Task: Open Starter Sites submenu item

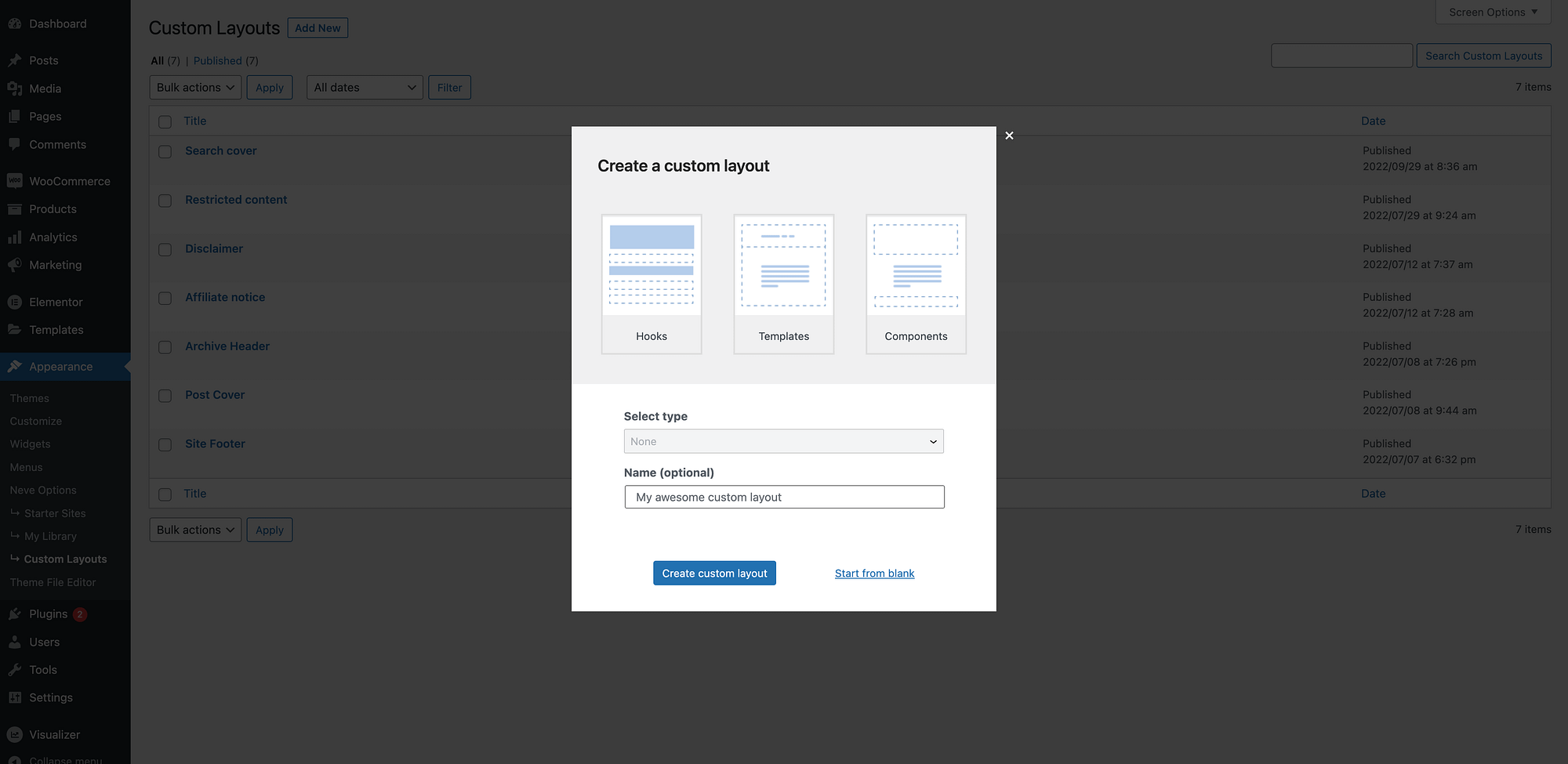Action: click(55, 513)
